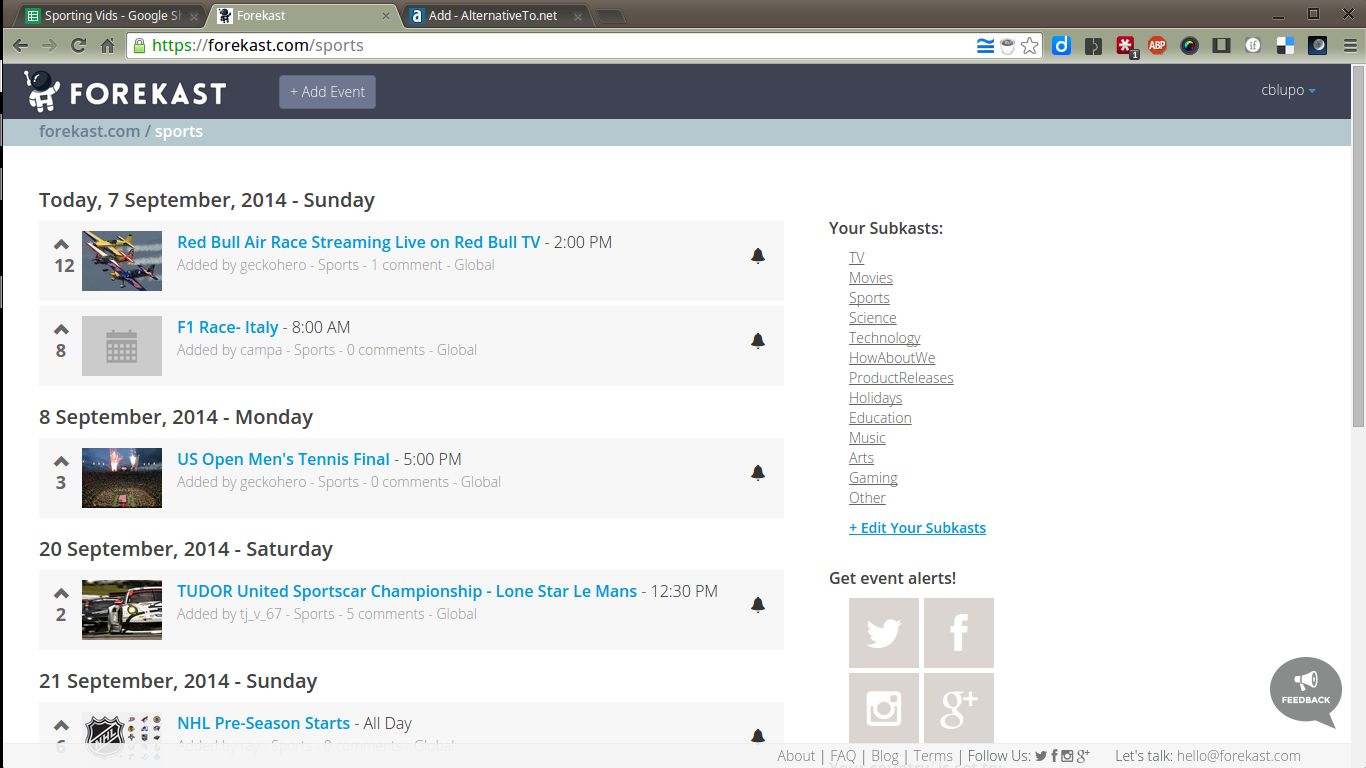Upvote the TUDOR United Sportscar Championship event
The image size is (1366, 768).
pos(61,594)
